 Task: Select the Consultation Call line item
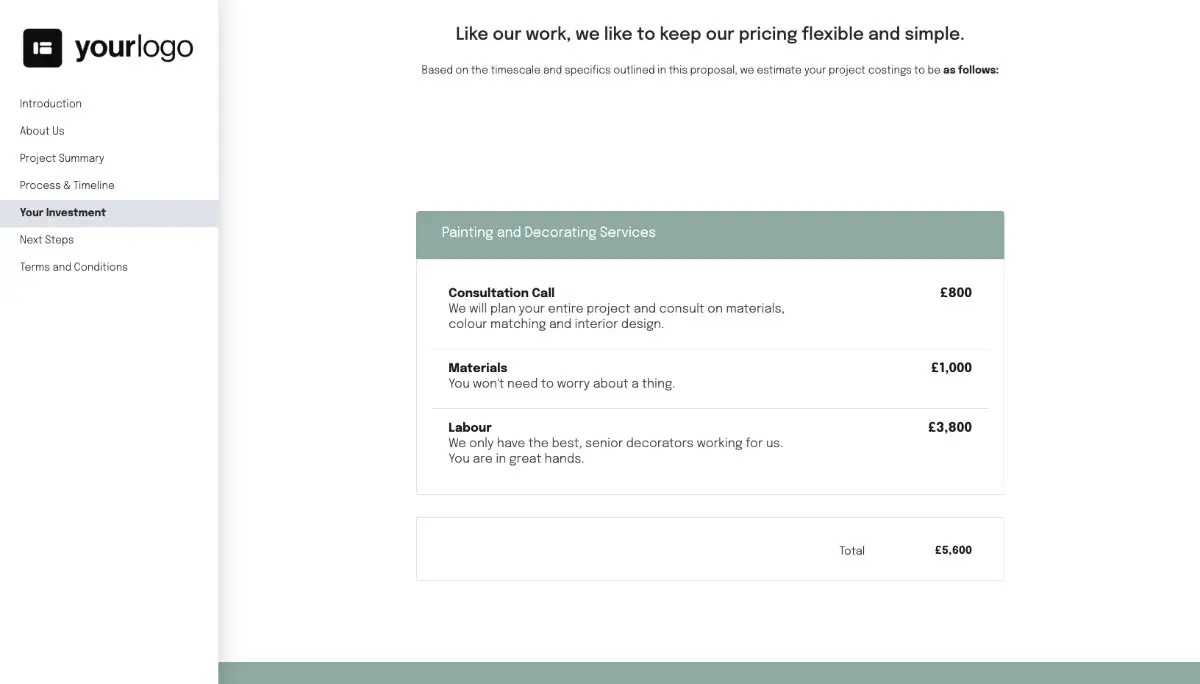tap(501, 292)
